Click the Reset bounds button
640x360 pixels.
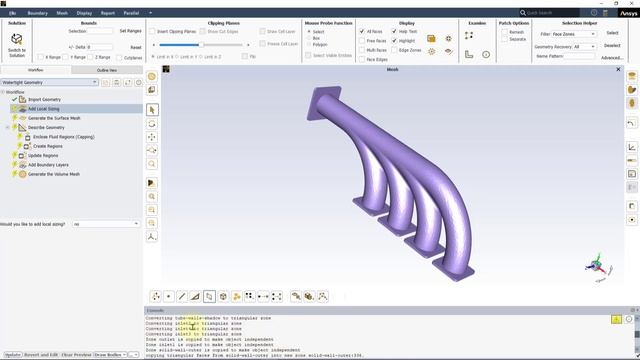pyautogui.click(x=136, y=47)
